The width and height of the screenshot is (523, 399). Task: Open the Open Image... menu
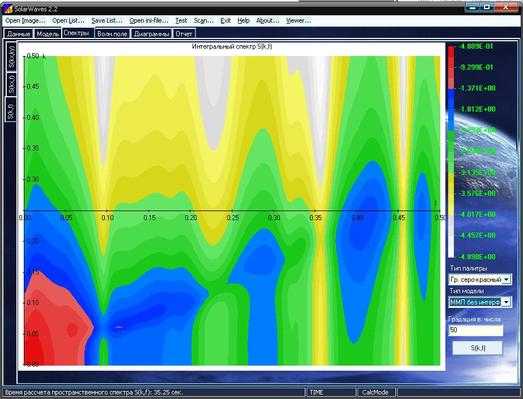[25, 21]
